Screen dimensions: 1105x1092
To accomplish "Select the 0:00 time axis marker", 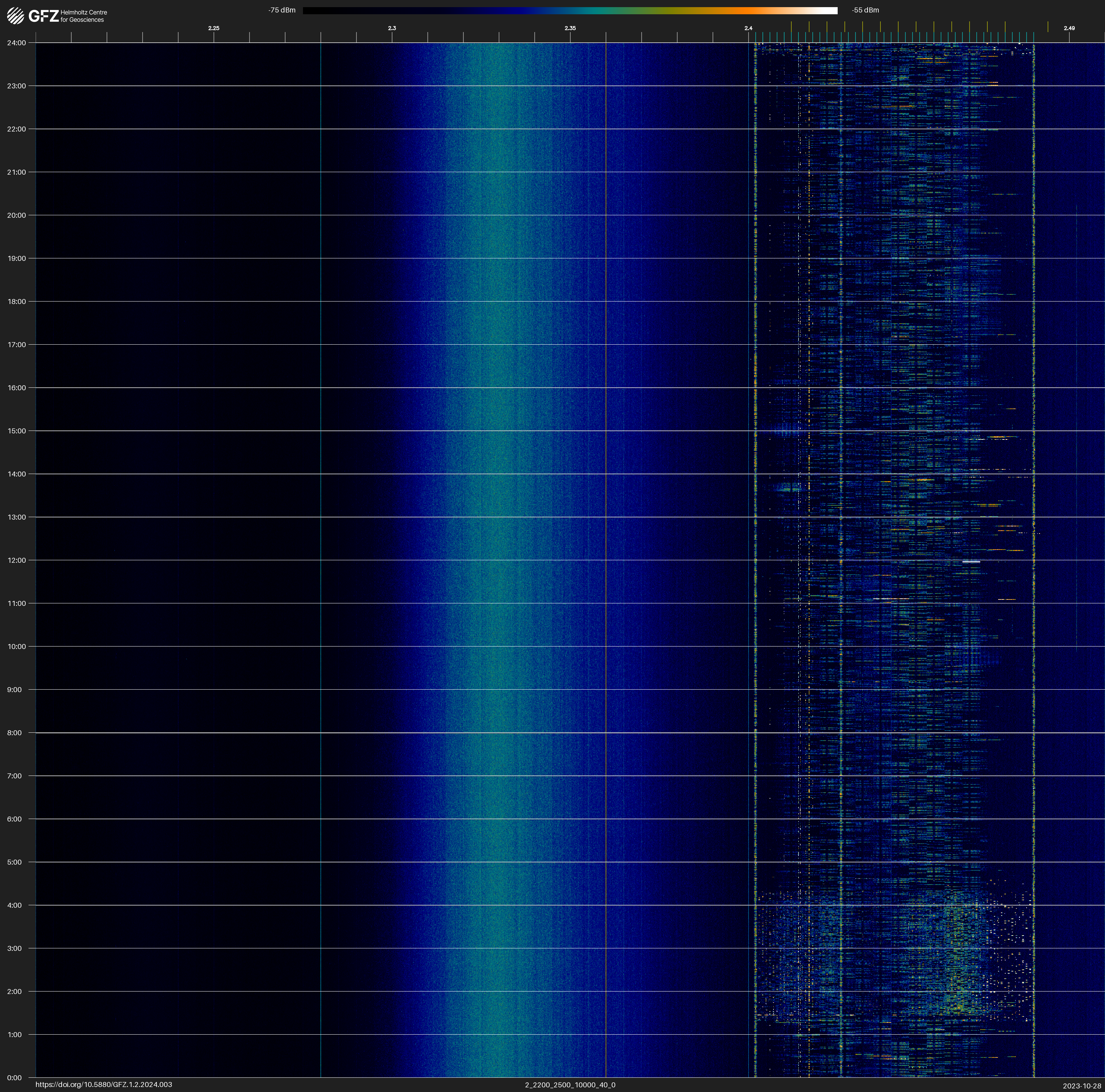I will click(x=14, y=1078).
